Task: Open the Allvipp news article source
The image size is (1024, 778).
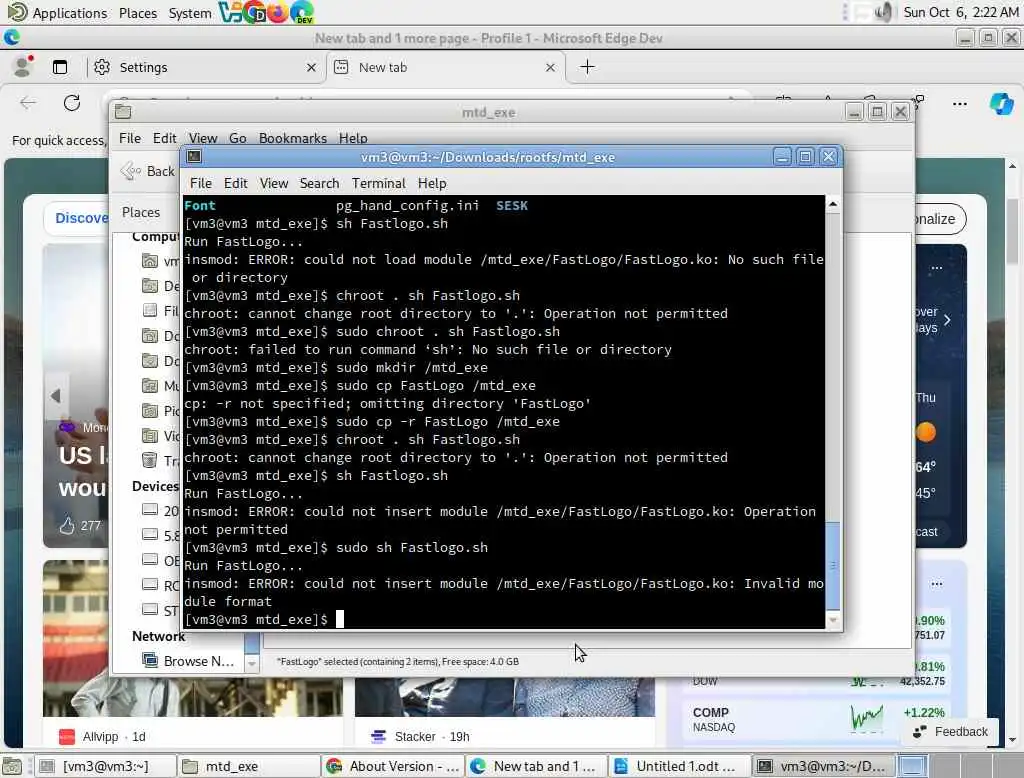Action: coord(101,736)
